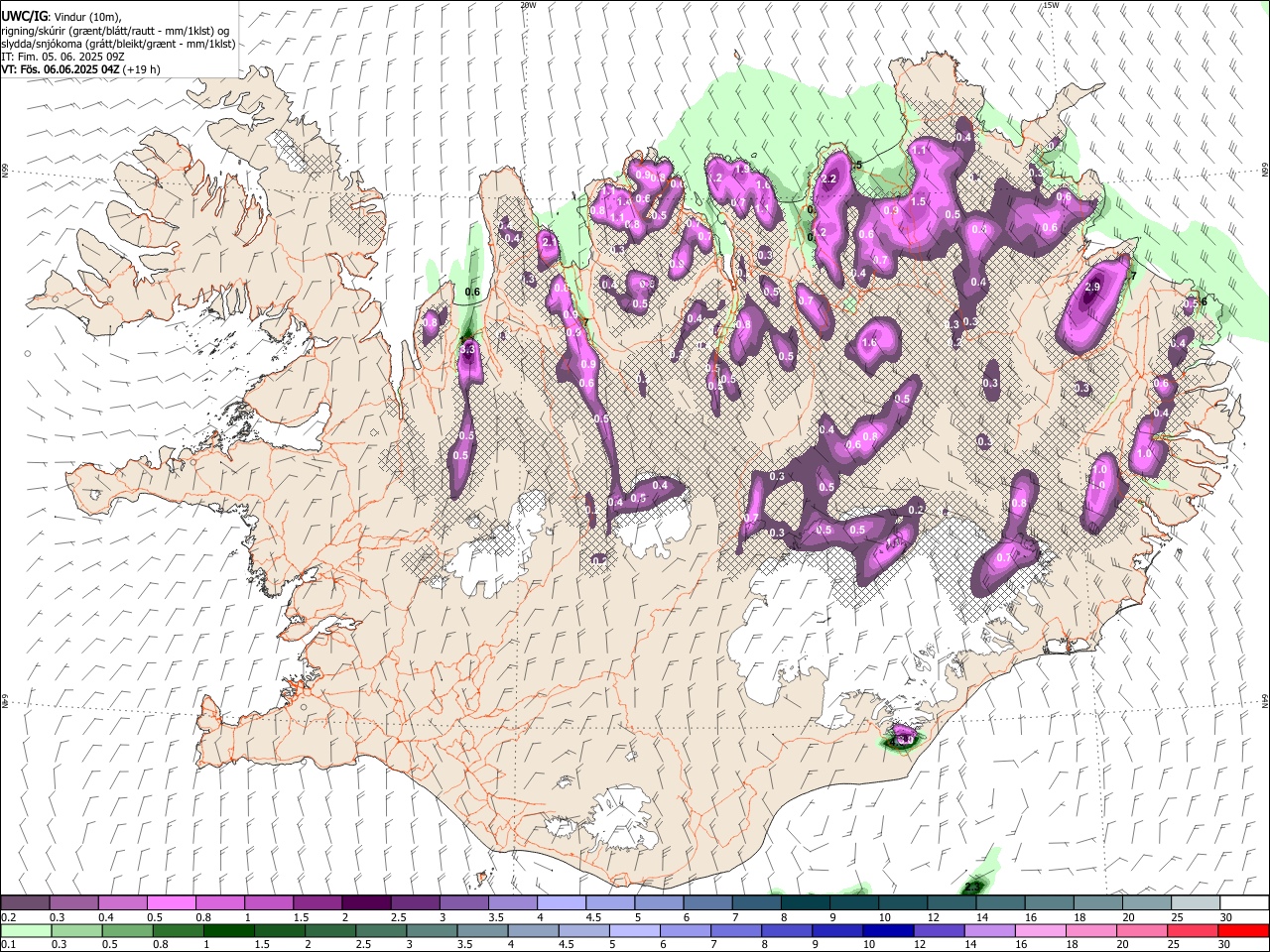Pick lower legend swatch between 25 and 30
1270x952 pixels.
click(x=1193, y=930)
